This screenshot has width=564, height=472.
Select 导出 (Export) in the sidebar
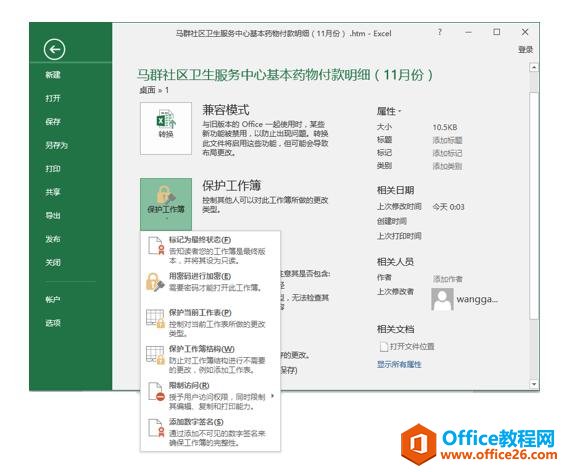pos(53,215)
